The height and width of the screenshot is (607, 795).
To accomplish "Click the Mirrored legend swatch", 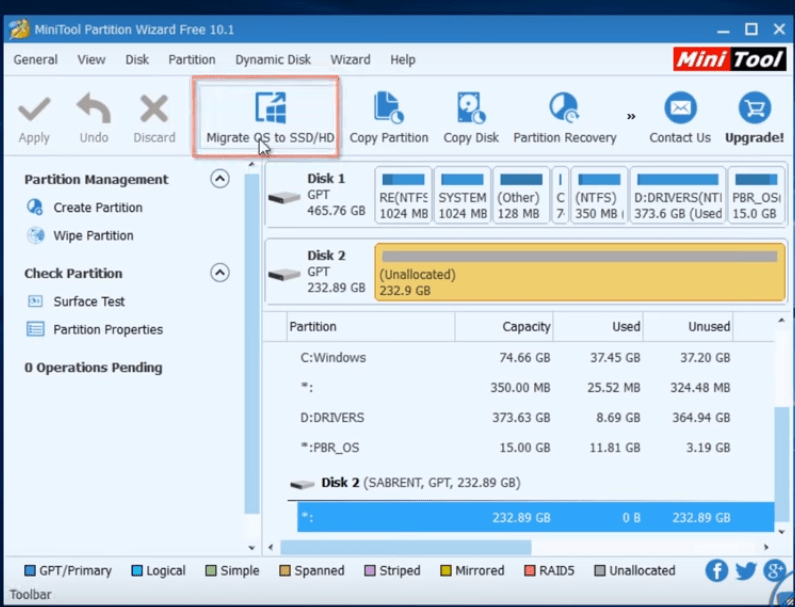I will coord(446,571).
